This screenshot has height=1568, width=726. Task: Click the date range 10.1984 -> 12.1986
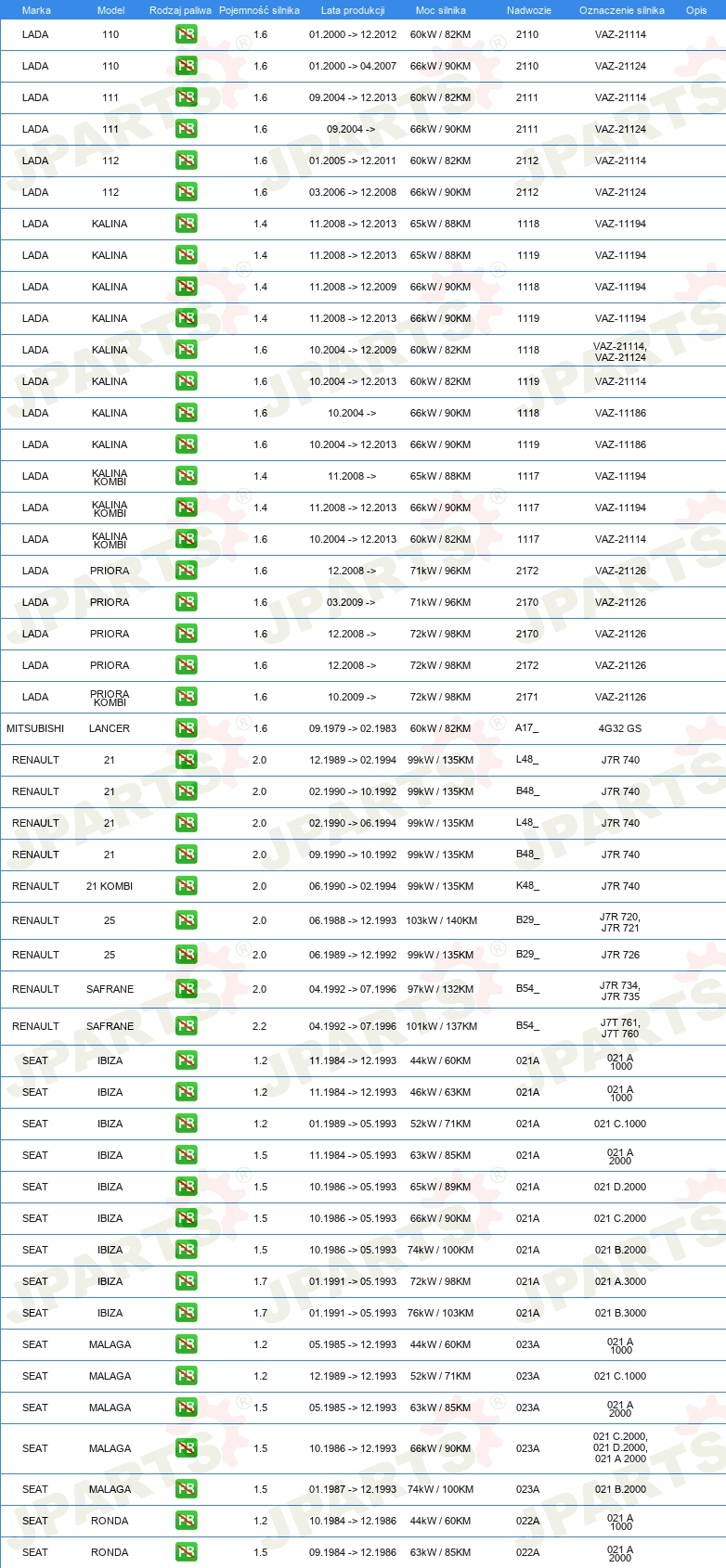point(353,1521)
